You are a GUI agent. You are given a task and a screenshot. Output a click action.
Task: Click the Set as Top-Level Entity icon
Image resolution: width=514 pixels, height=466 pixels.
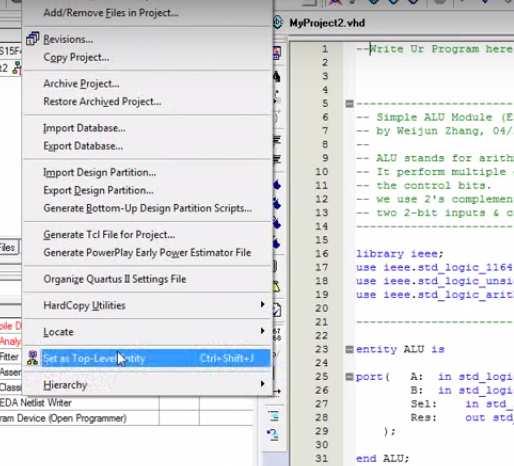(32, 358)
